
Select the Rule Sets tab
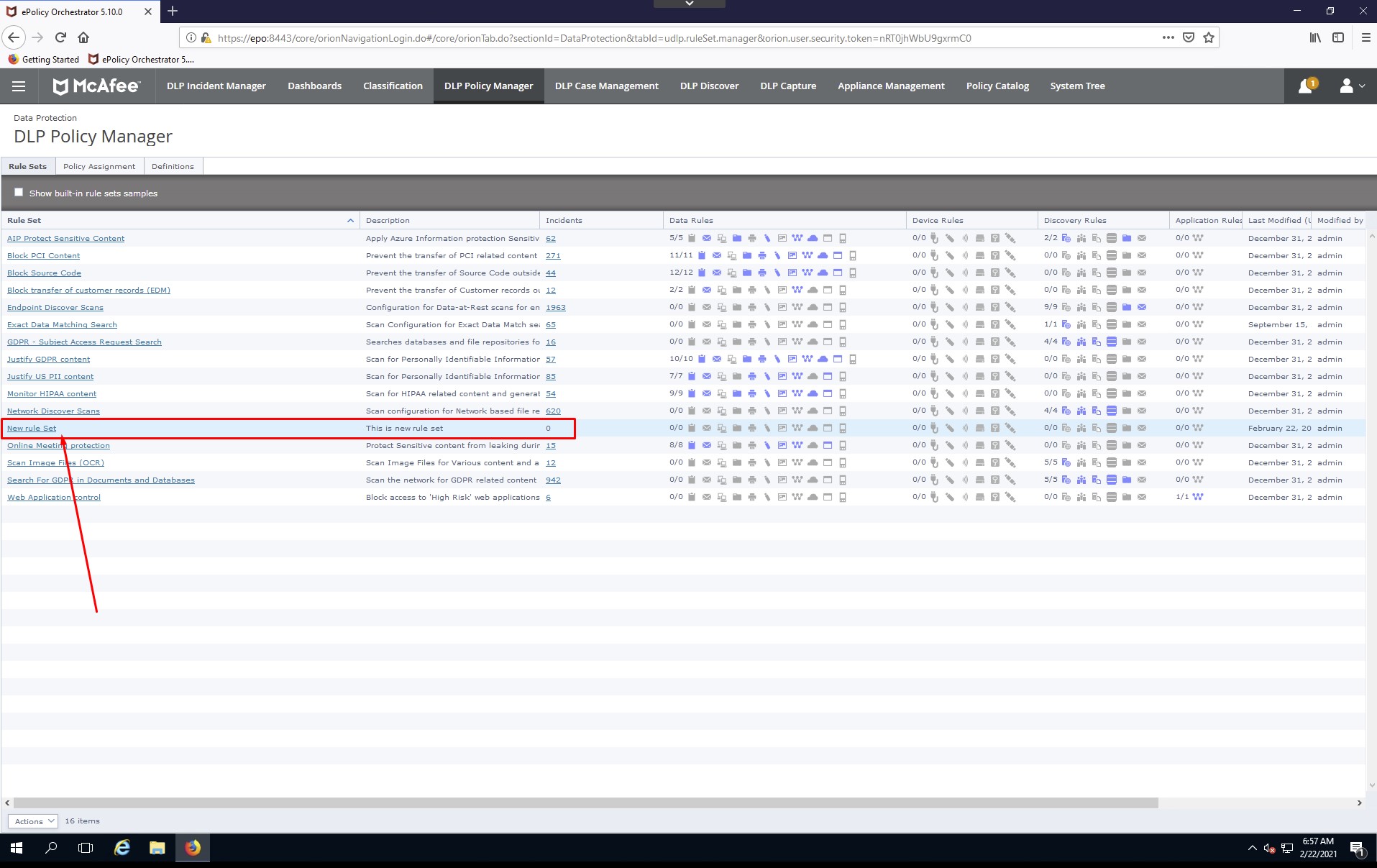point(28,166)
